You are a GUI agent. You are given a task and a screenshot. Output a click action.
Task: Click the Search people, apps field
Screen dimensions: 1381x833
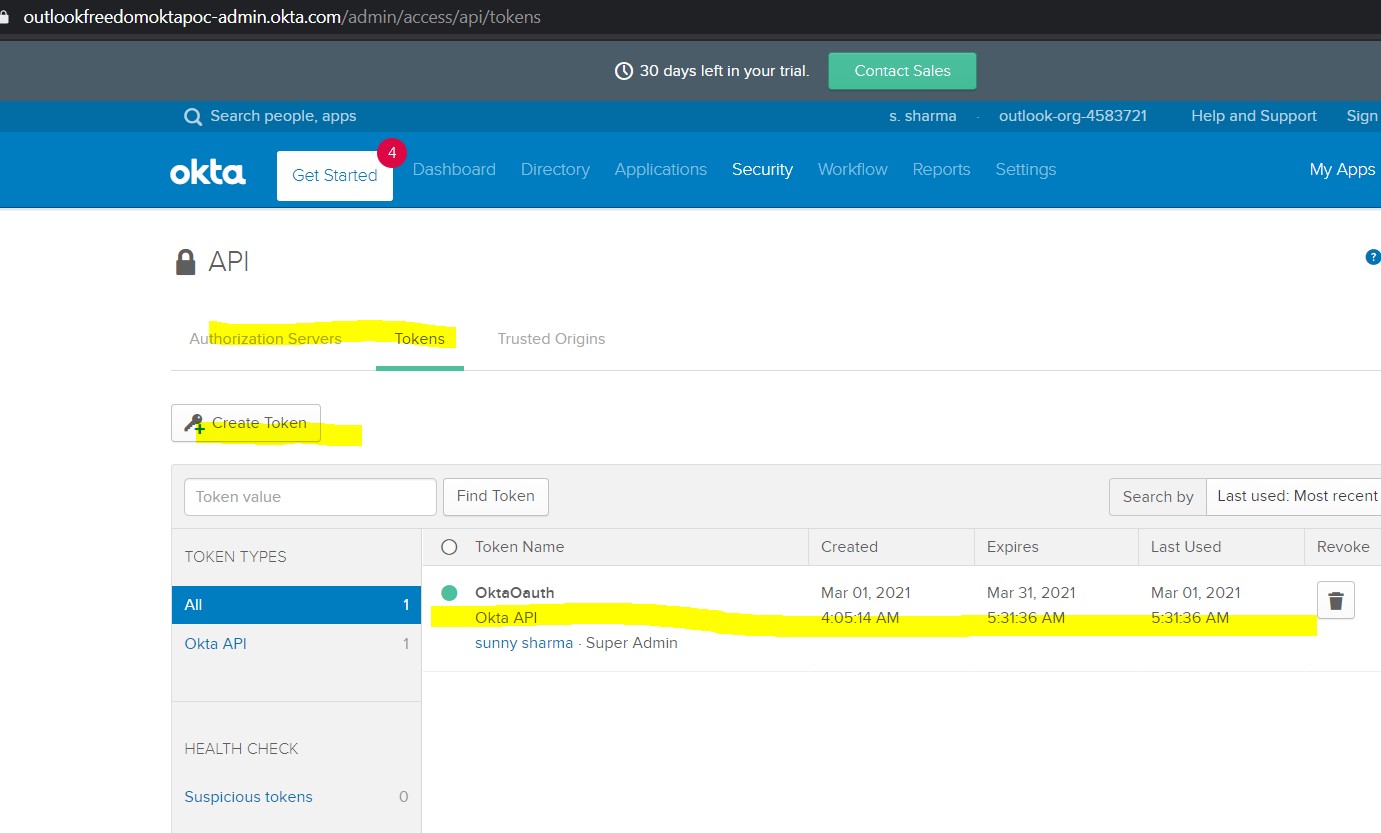coord(283,116)
